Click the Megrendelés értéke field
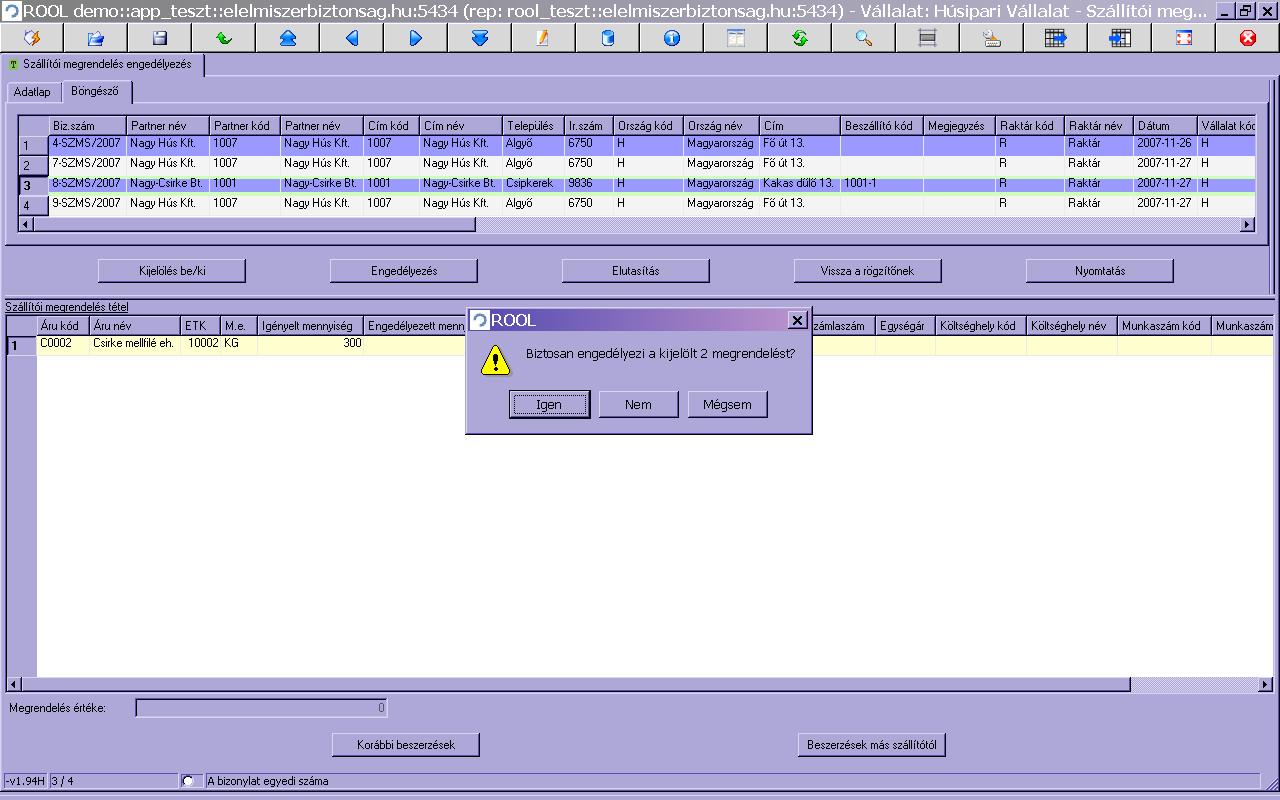This screenshot has width=1280, height=800. [261, 708]
